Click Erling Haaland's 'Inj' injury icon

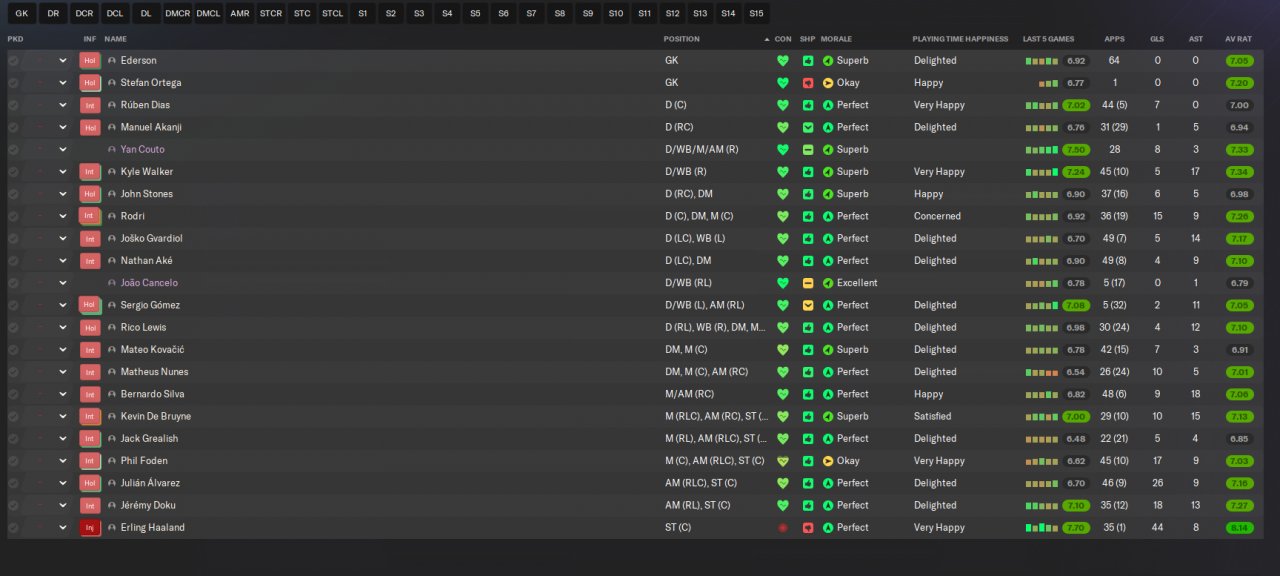coord(89,528)
